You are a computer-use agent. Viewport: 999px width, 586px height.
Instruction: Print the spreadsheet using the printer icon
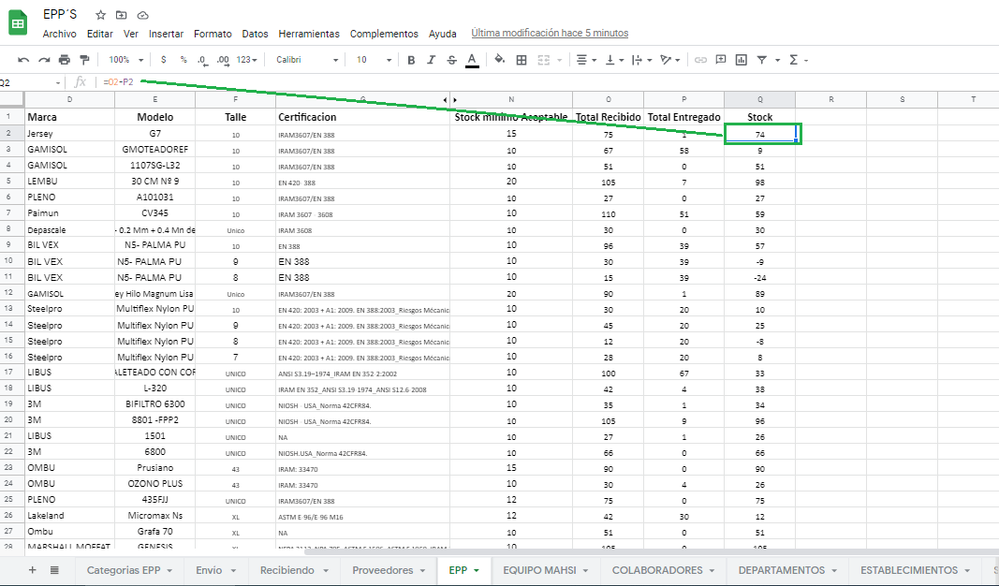click(x=64, y=60)
